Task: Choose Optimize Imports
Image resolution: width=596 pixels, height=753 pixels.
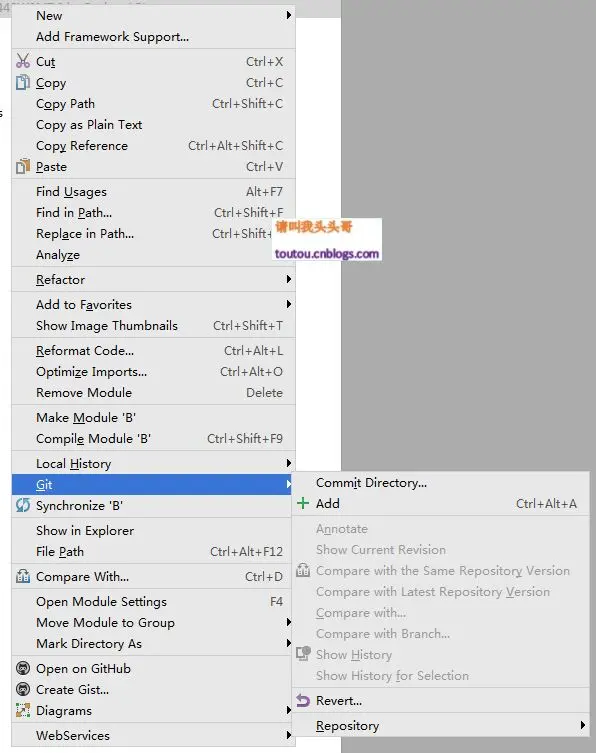Action: coord(153,371)
